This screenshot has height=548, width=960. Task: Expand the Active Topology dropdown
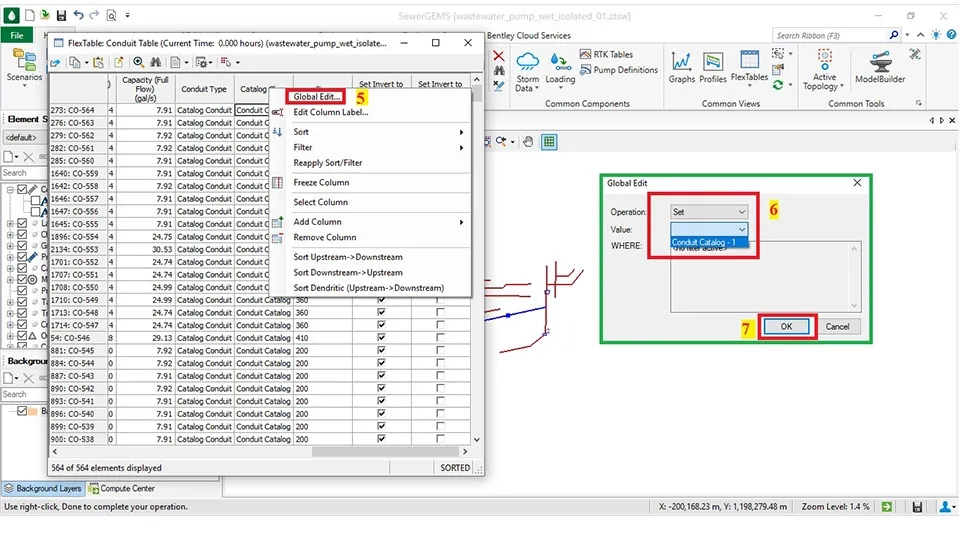(824, 86)
